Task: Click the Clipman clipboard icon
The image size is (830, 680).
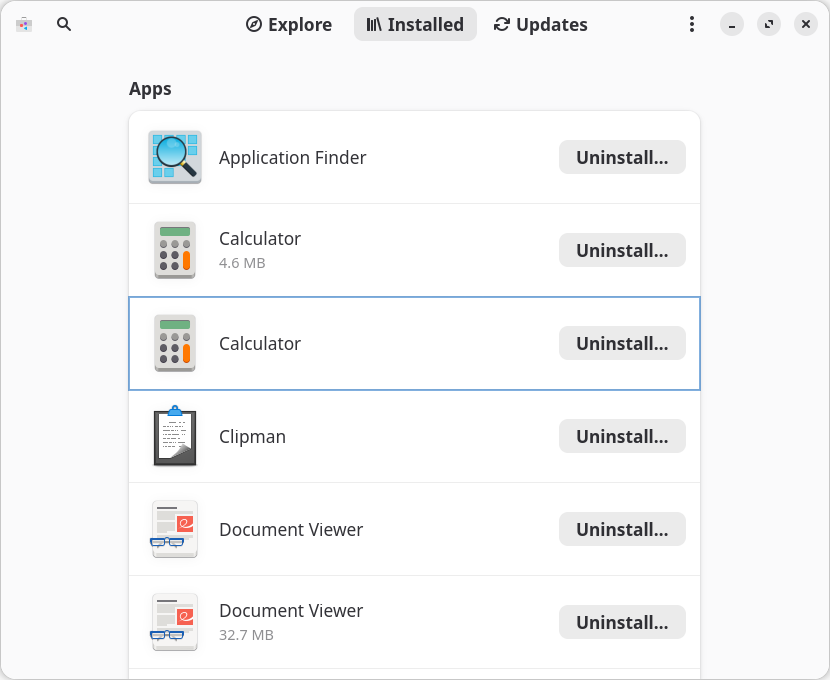Action: tap(175, 437)
